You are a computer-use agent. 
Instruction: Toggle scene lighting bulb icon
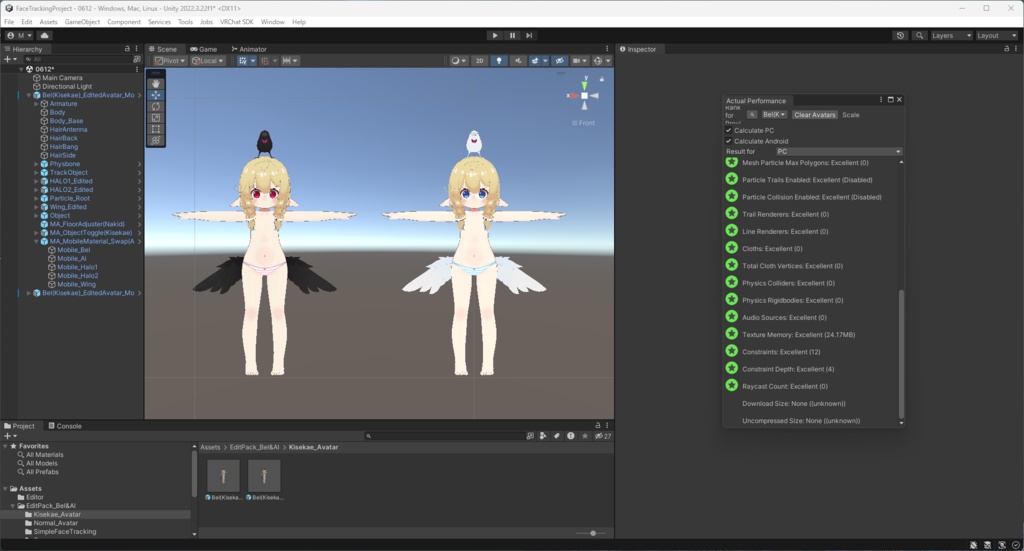499,61
